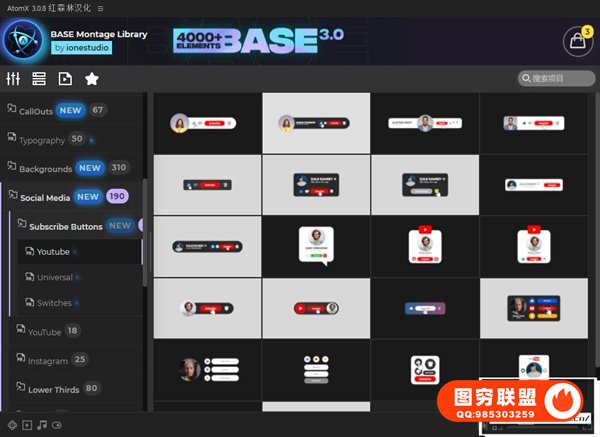
Task: Click the play box icon in bottom bar
Action: click(x=27, y=425)
